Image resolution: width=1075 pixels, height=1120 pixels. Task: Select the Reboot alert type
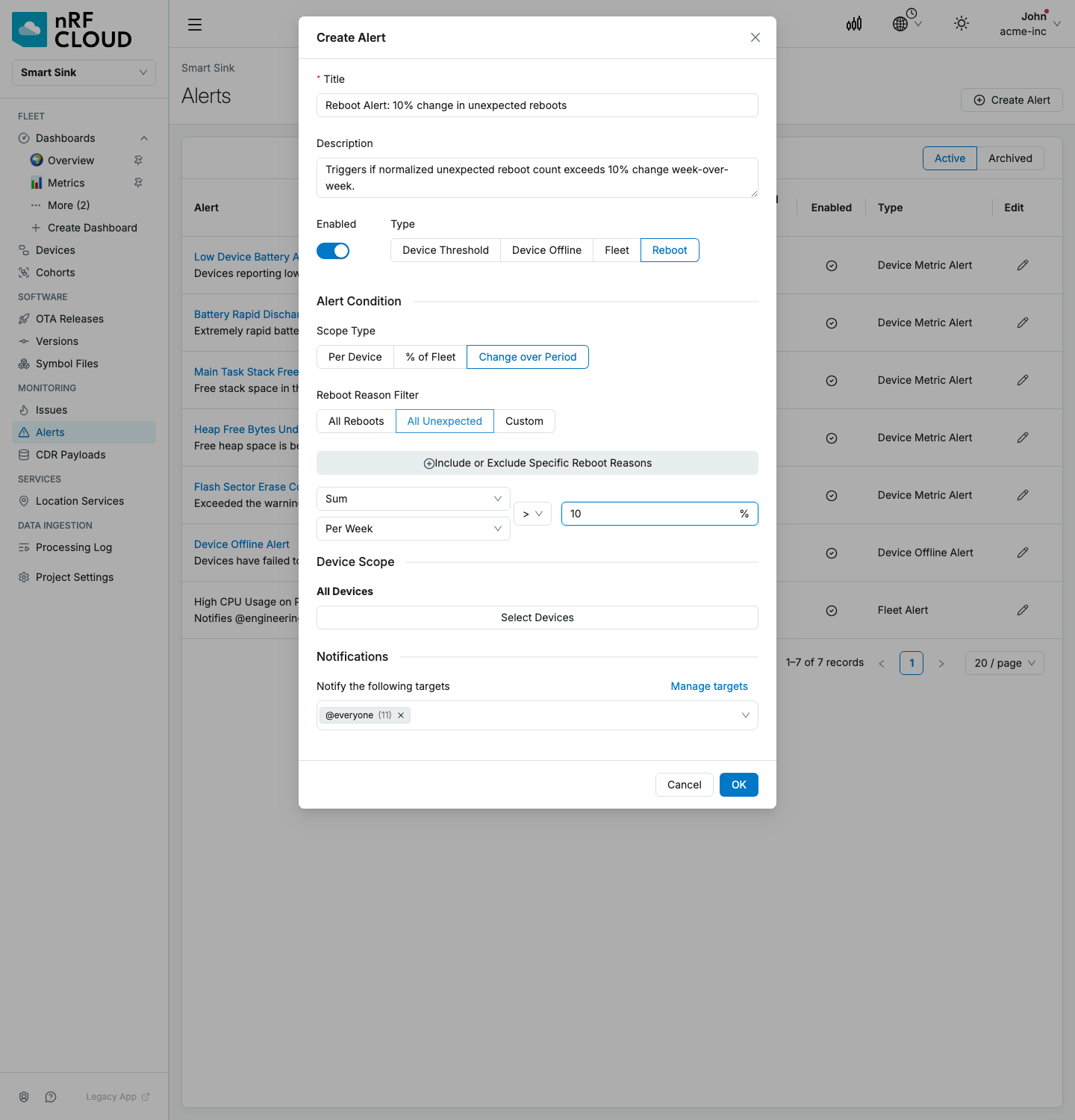pyautogui.click(x=670, y=250)
